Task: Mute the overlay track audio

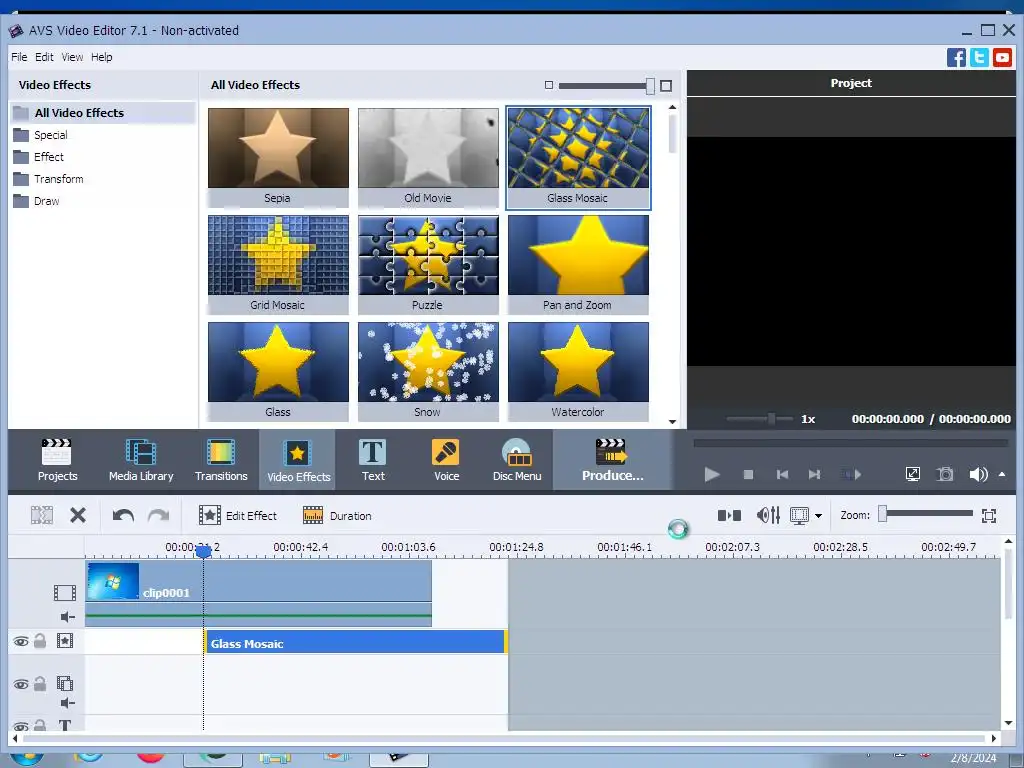Action: tap(67, 703)
